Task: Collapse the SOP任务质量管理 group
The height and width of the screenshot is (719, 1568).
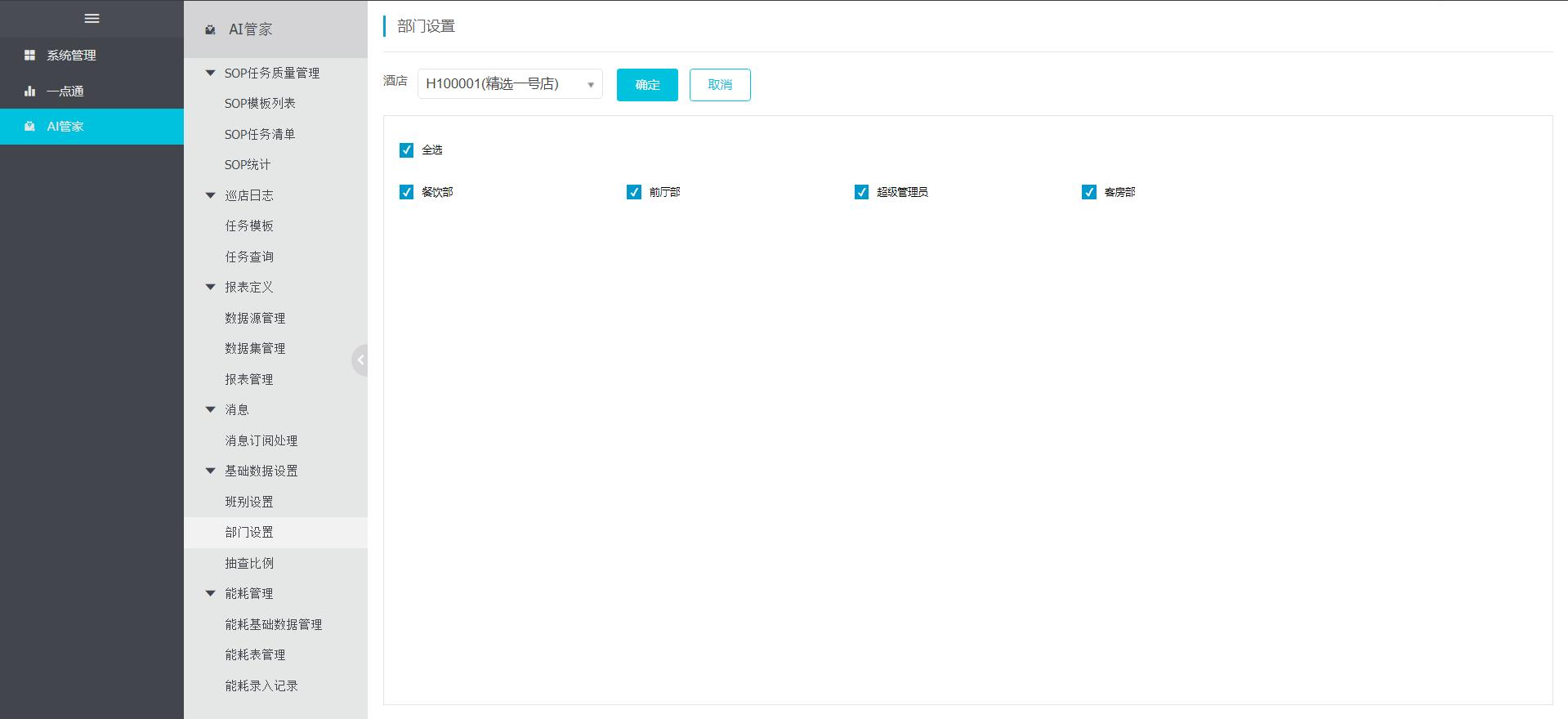Action: pyautogui.click(x=210, y=73)
